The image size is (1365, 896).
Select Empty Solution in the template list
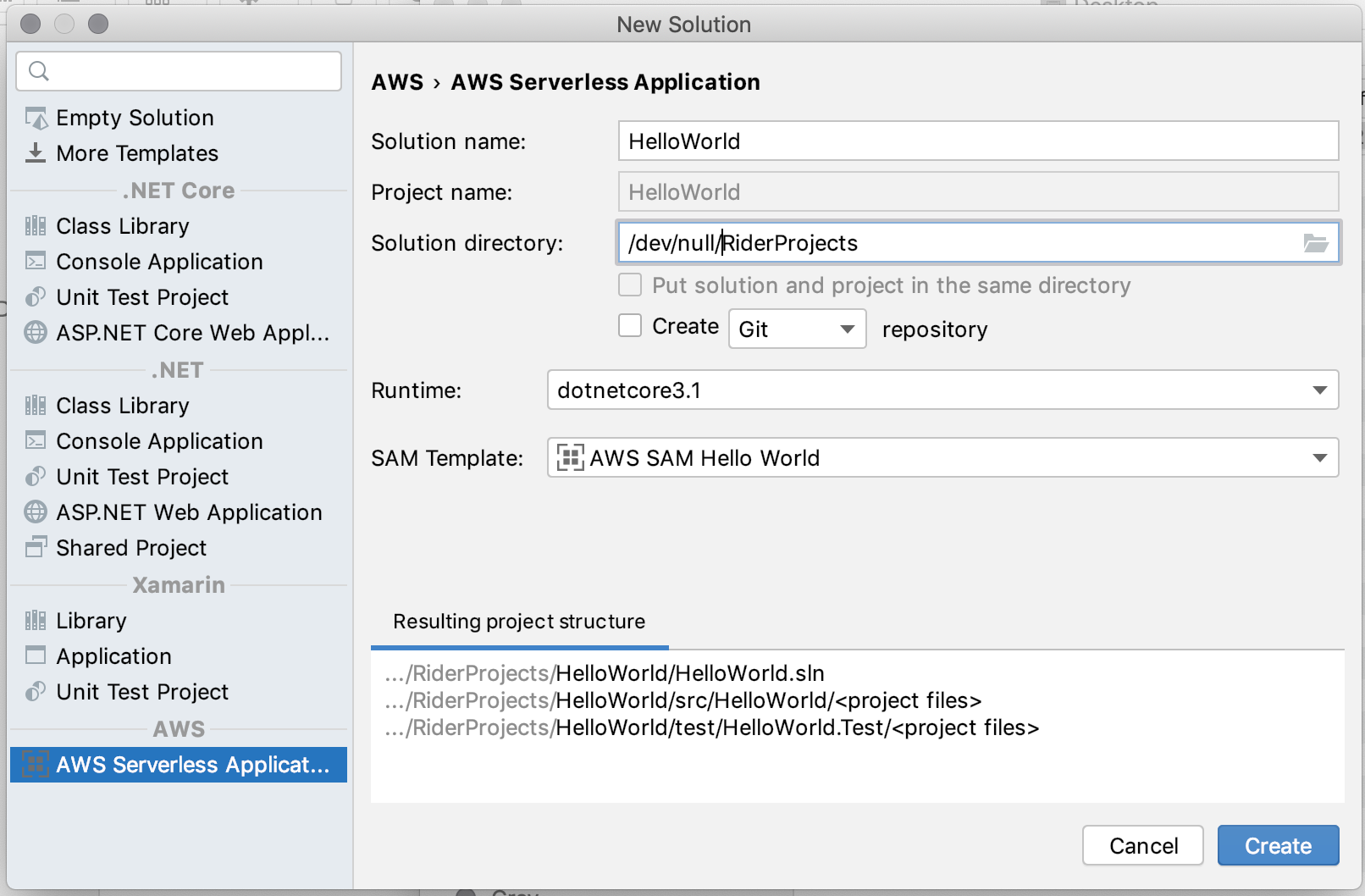pyautogui.click(x=179, y=118)
